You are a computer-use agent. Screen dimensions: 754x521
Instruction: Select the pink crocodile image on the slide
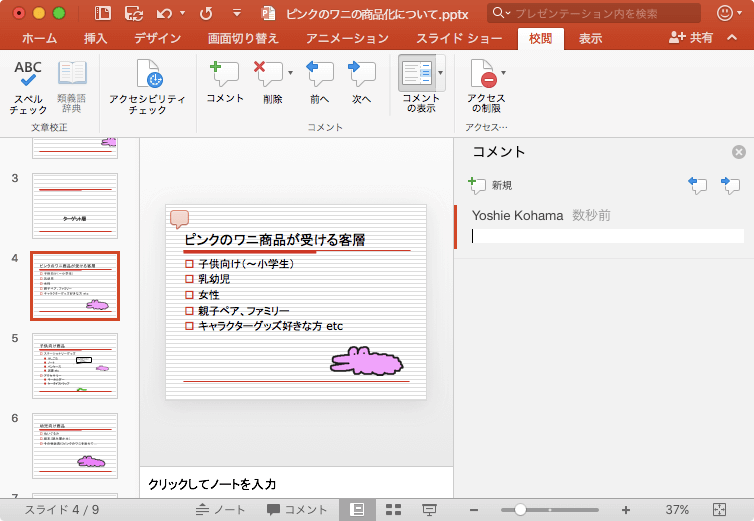coord(366,361)
